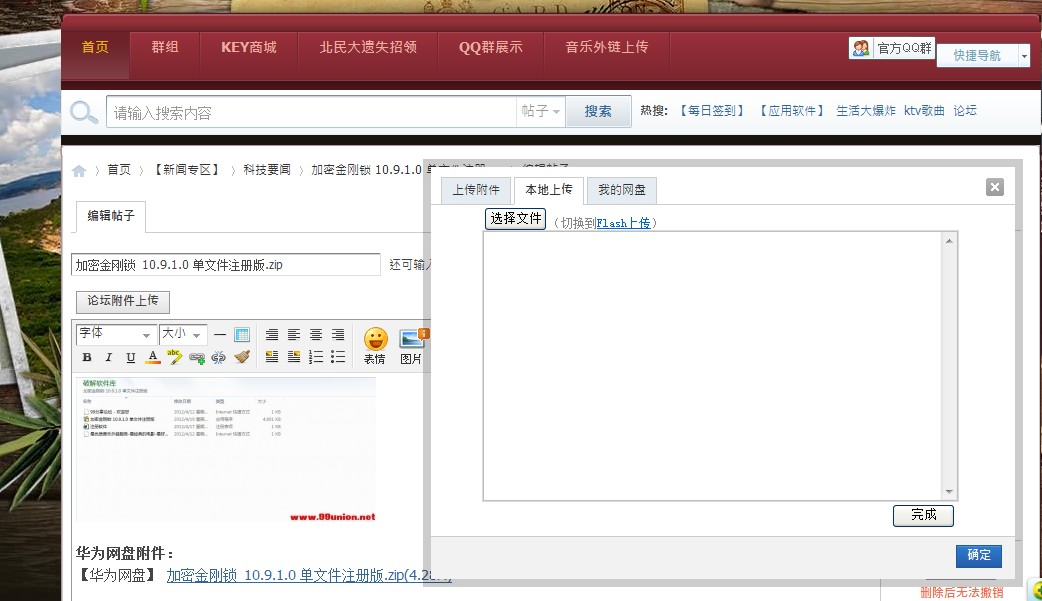The image size is (1042, 601).
Task: Create a numbered list
Action: point(314,356)
